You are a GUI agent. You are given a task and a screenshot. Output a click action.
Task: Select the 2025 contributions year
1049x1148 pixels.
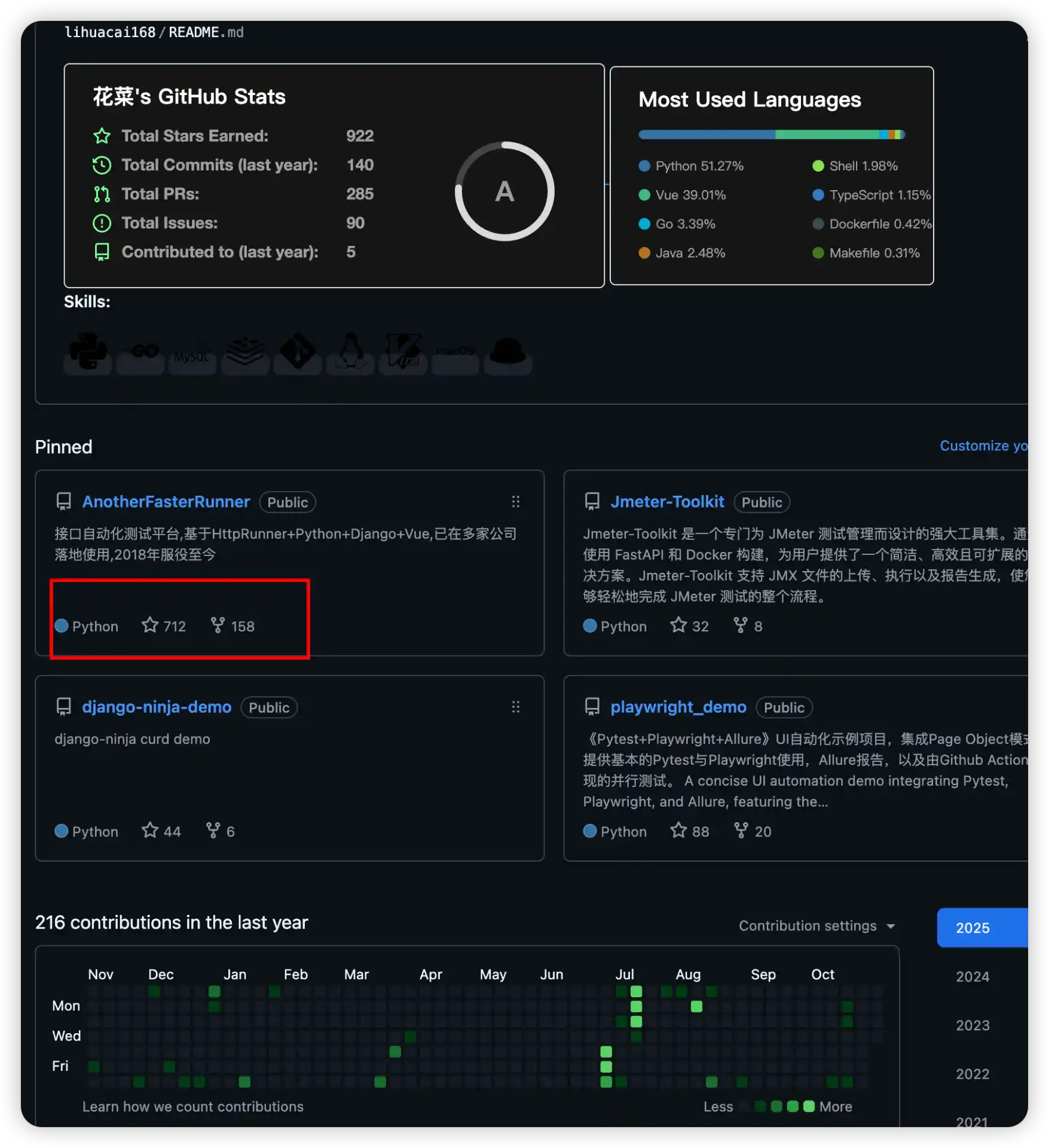coord(972,928)
